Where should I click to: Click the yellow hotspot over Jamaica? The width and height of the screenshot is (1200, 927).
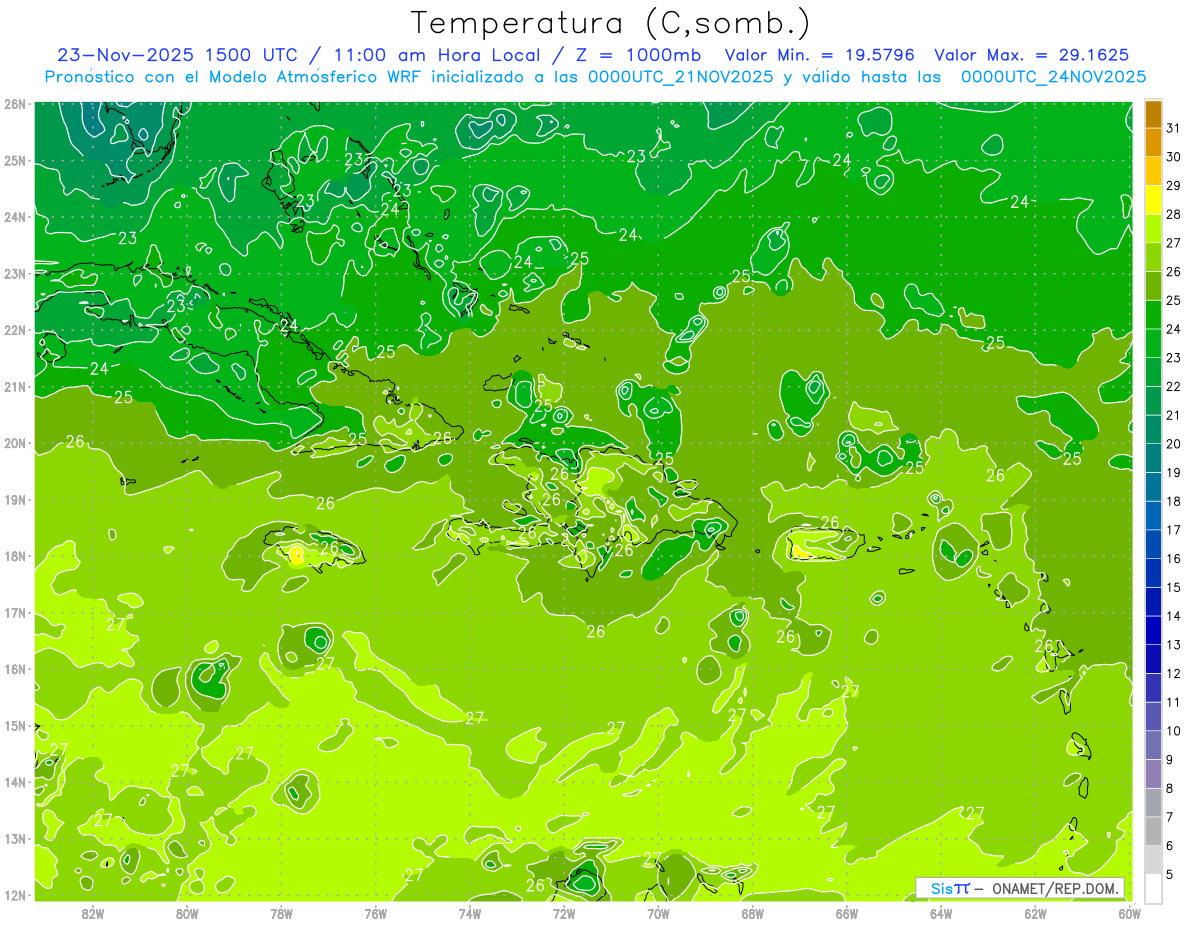point(296,555)
